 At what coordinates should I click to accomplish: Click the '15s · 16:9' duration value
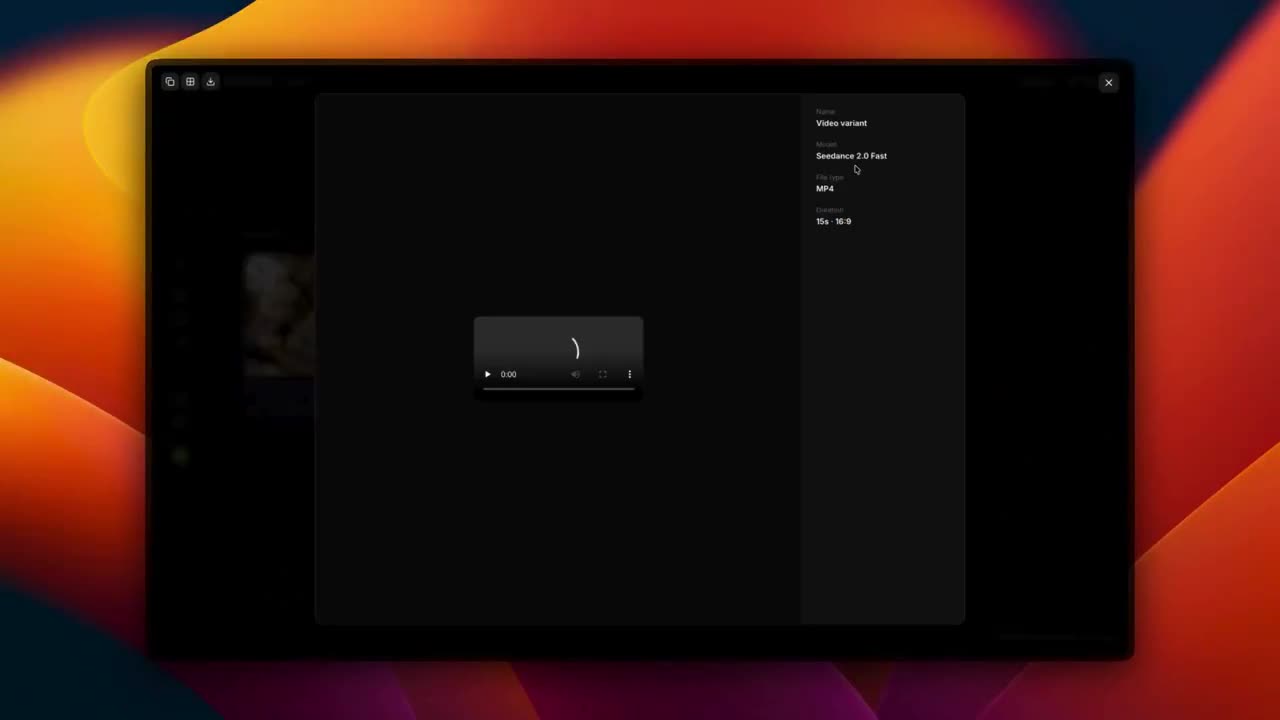coord(833,221)
